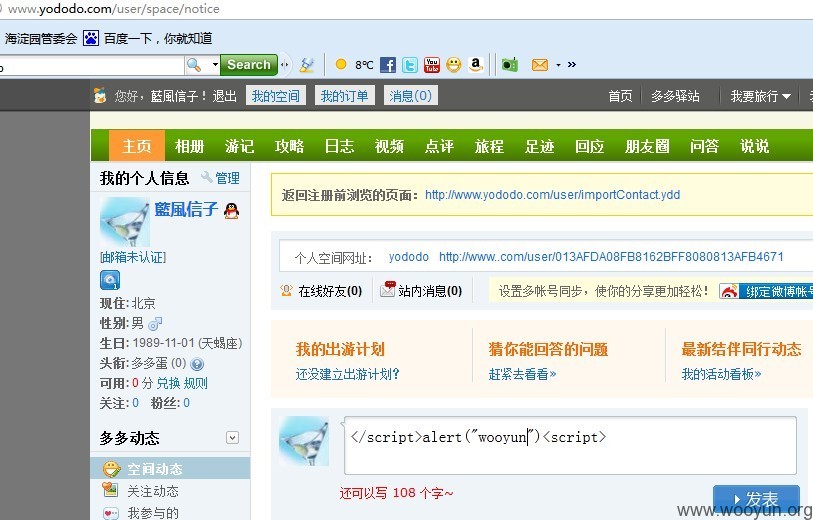Click the browser address bar URL
This screenshot has width=813, height=520.
[x=114, y=9]
